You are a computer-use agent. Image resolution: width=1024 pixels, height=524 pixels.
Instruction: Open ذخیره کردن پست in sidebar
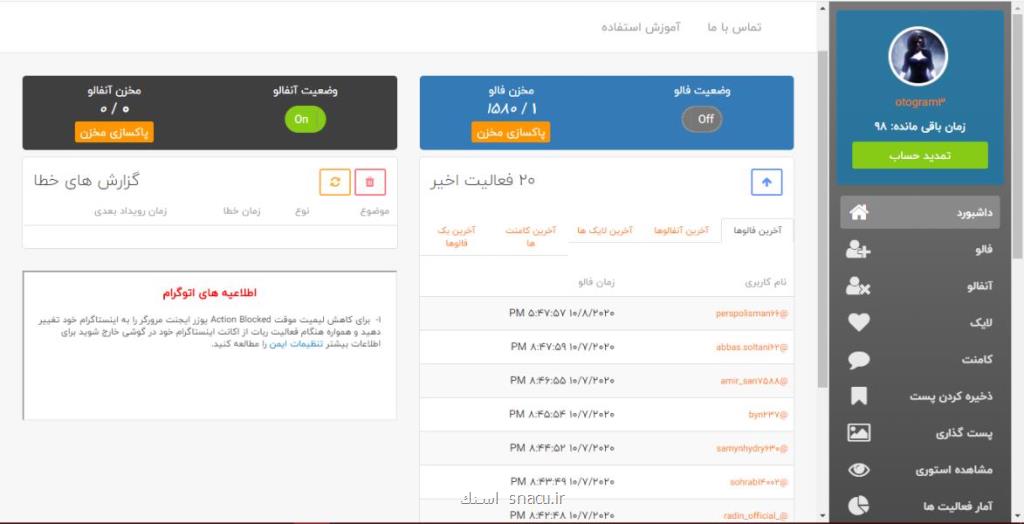click(920, 396)
